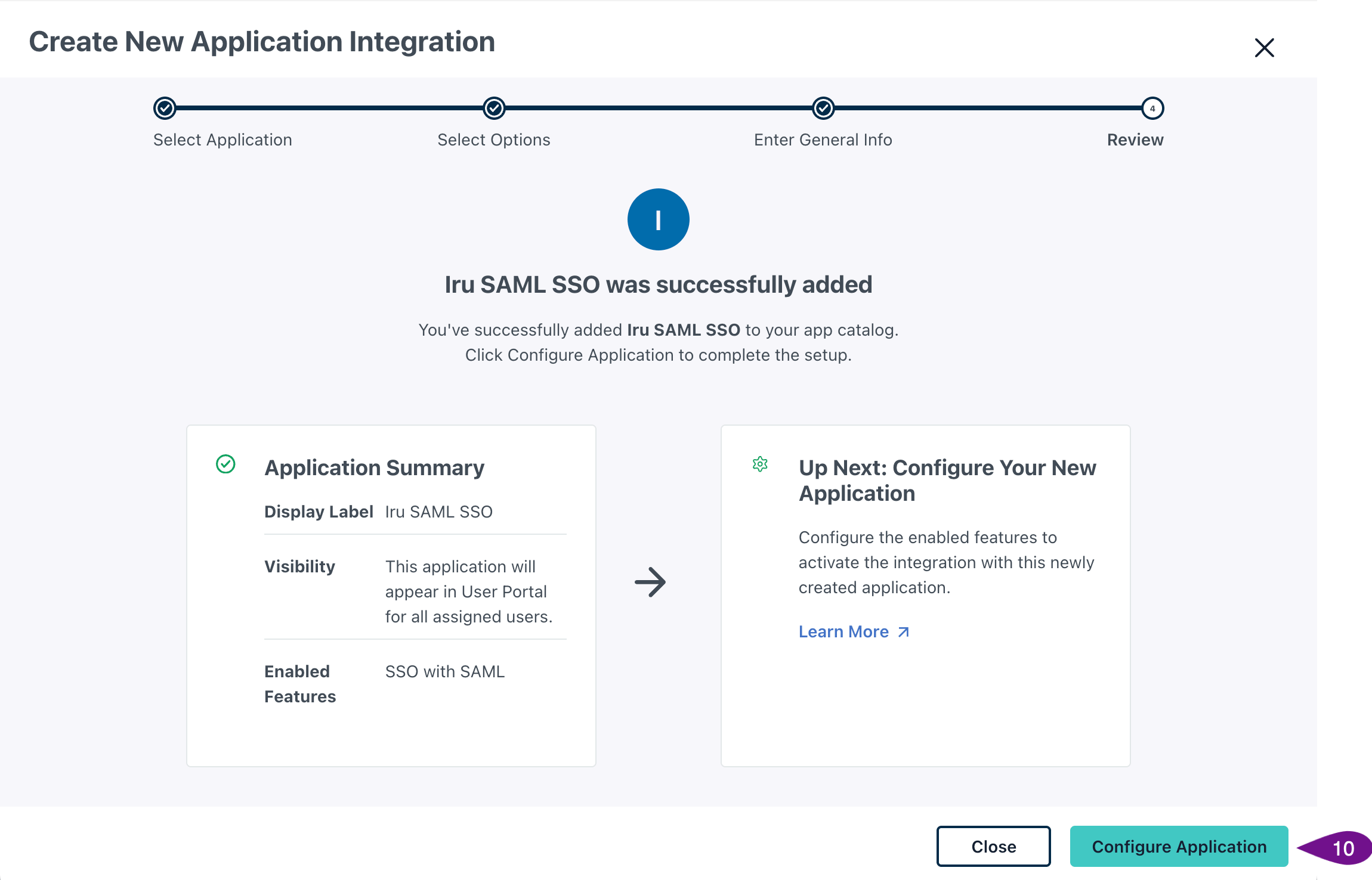Click the blue Iru app avatar icon
This screenshot has height=880, width=1372.
point(658,219)
